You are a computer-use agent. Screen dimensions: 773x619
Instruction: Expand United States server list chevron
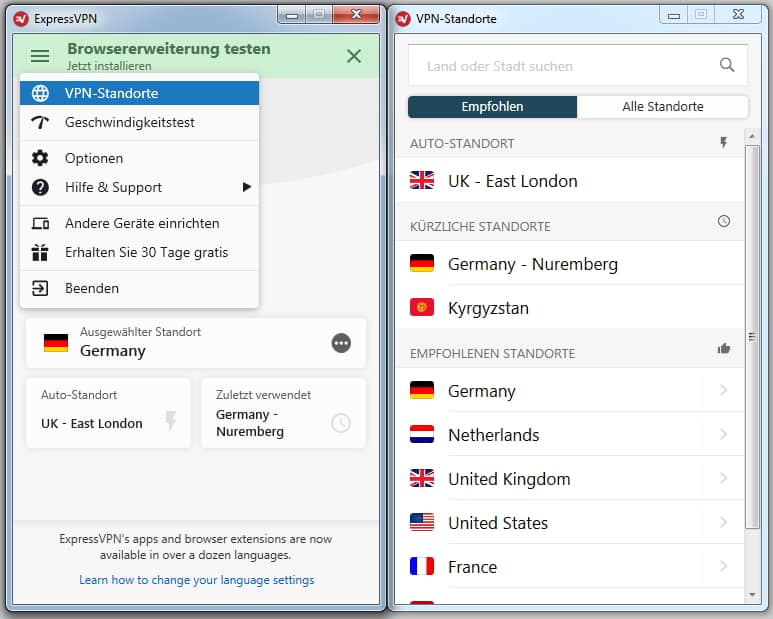coord(723,522)
